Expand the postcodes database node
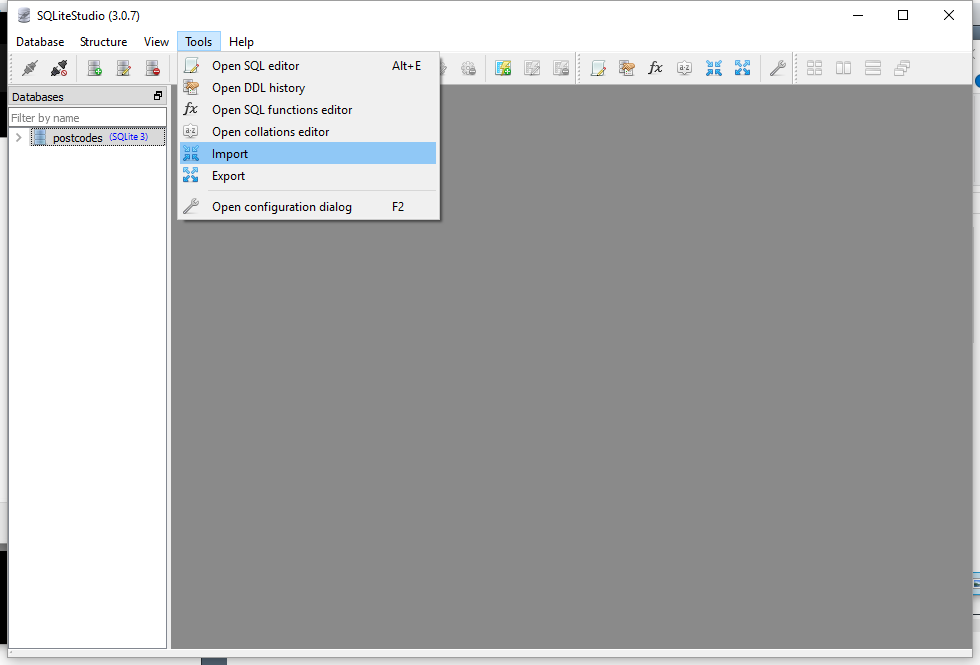Viewport: 980px width, 665px height. pos(17,137)
